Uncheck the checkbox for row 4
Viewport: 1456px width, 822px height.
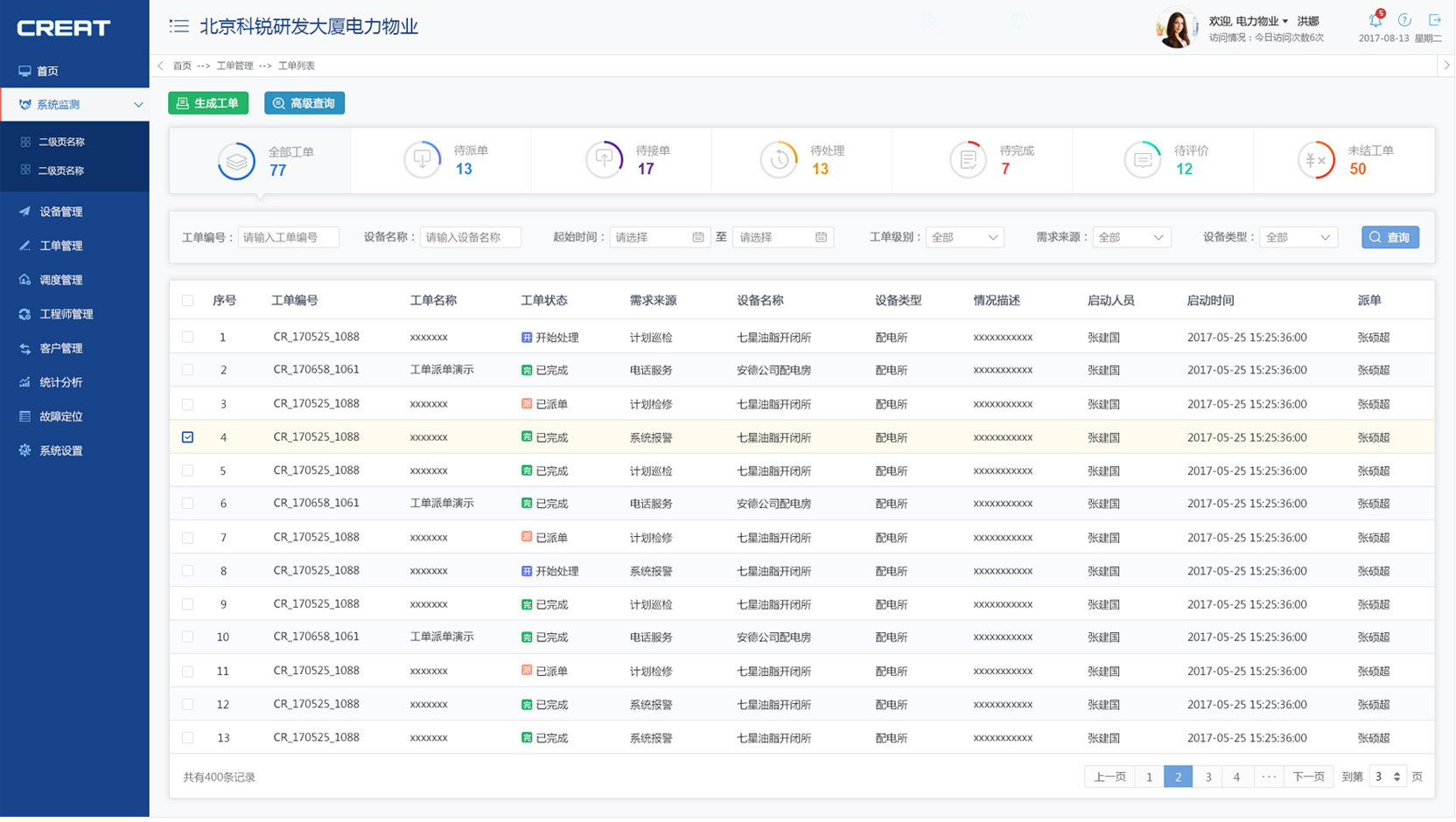coord(188,437)
